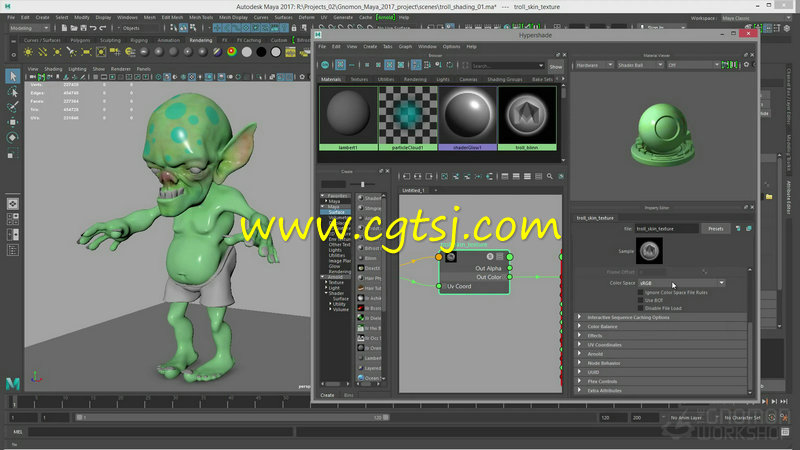Screen dimensions: 800x450
Task: Pick the Lasso select tool in toolbox
Action: pyautogui.click(x=13, y=92)
